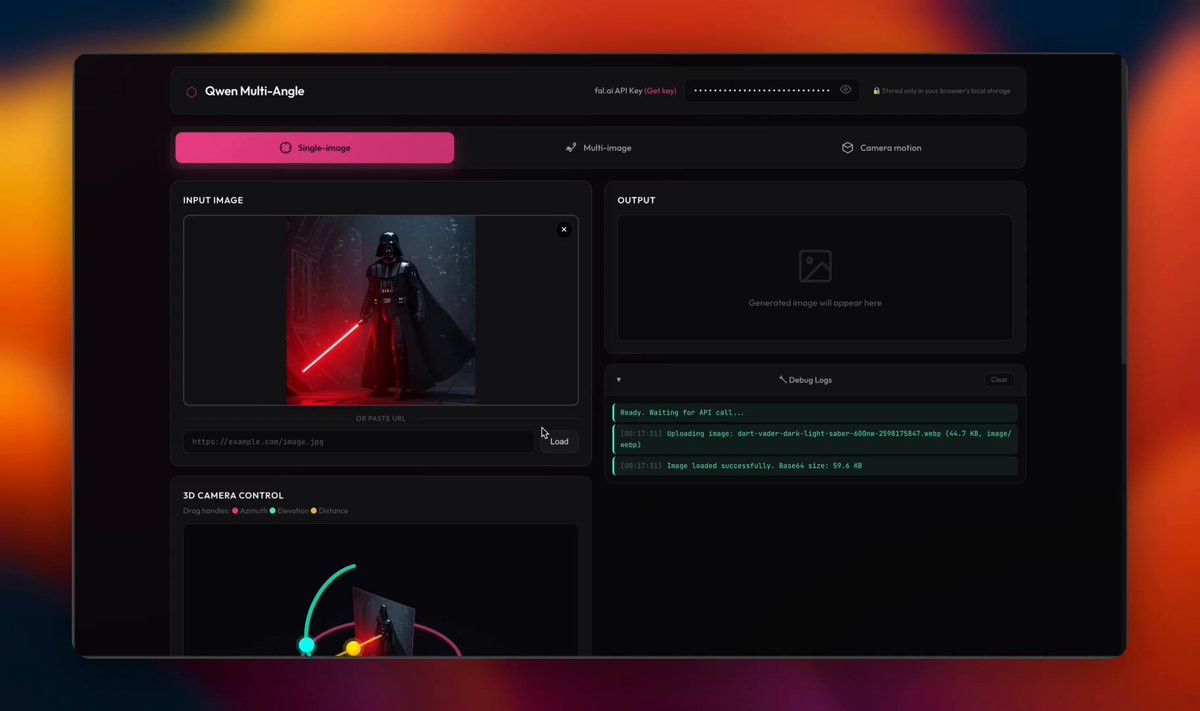Click the Qwen Multi-Angle title text
This screenshot has width=1200, height=711.
pyautogui.click(x=254, y=91)
